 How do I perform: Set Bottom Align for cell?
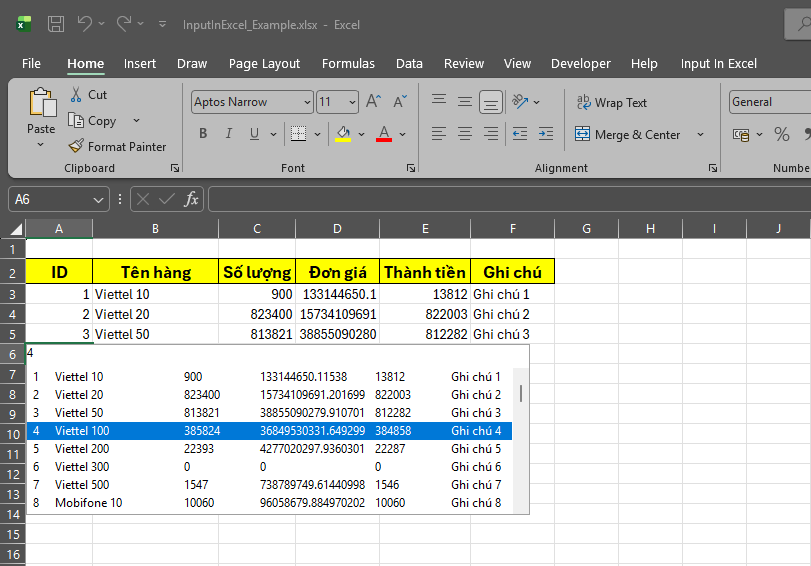(491, 102)
